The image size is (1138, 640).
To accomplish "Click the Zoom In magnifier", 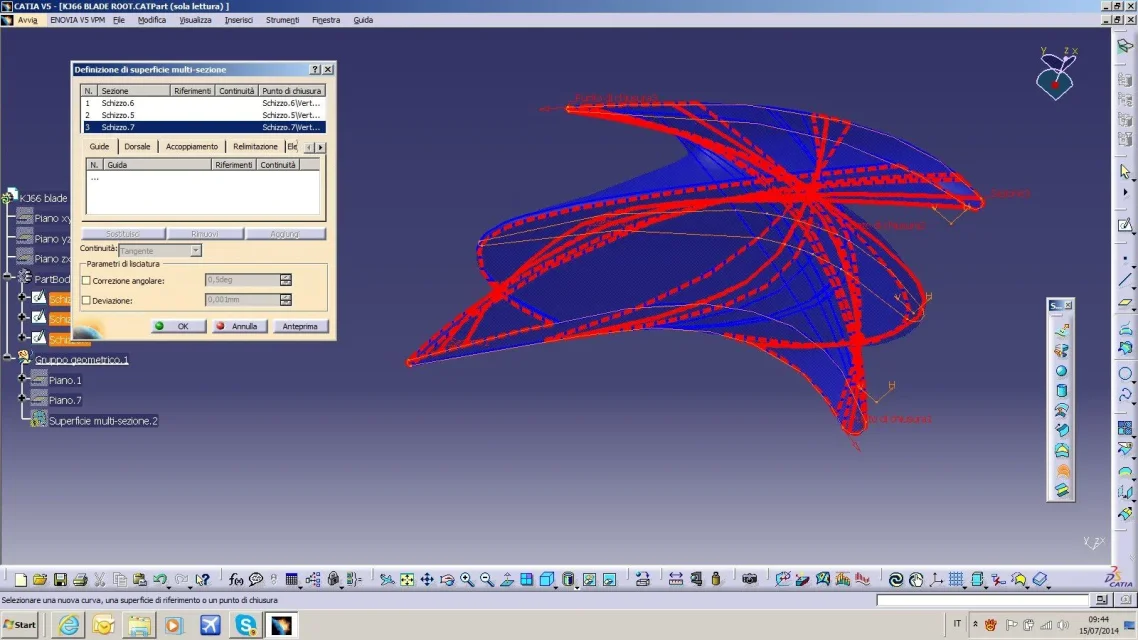I will point(467,579).
